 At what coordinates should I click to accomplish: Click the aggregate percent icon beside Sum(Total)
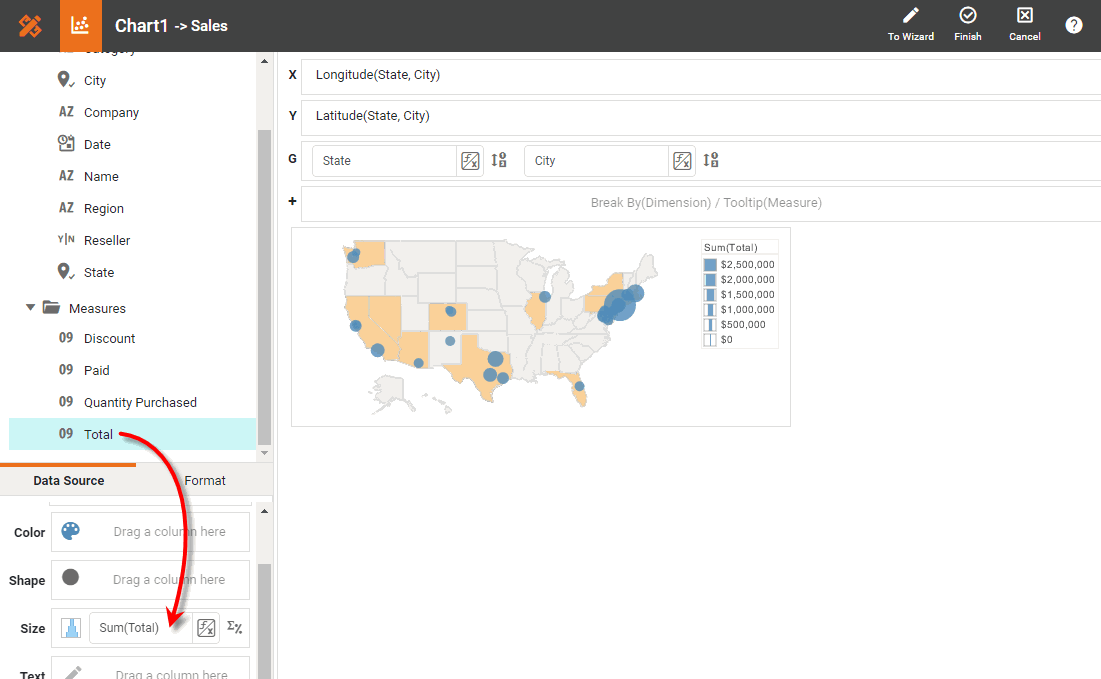click(234, 628)
